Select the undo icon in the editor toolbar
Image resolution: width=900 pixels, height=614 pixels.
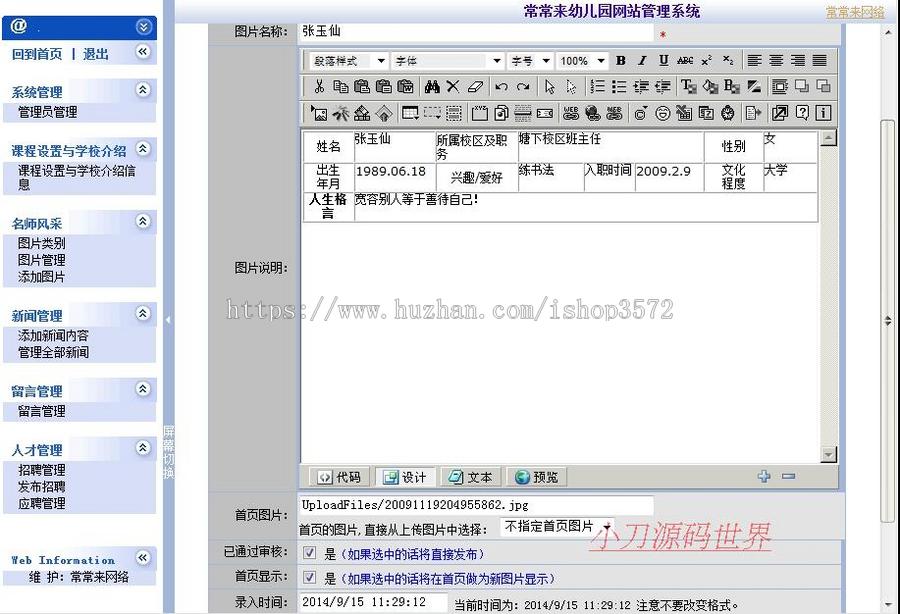click(502, 86)
